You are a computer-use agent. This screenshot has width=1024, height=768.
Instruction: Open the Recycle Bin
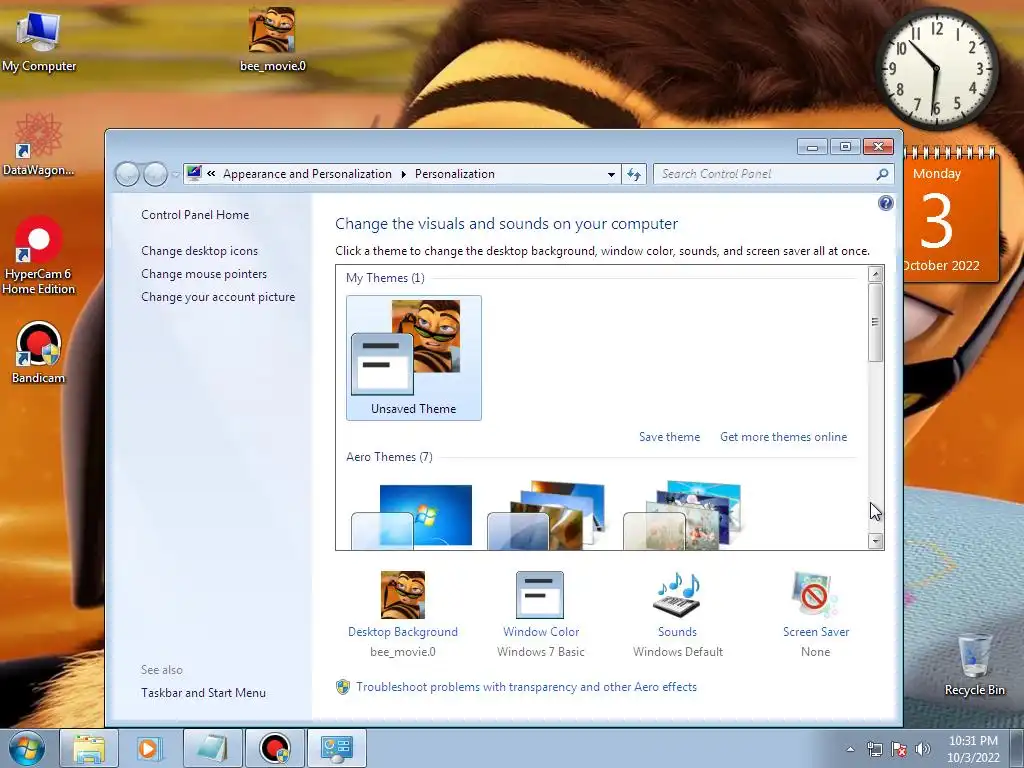[x=974, y=666]
